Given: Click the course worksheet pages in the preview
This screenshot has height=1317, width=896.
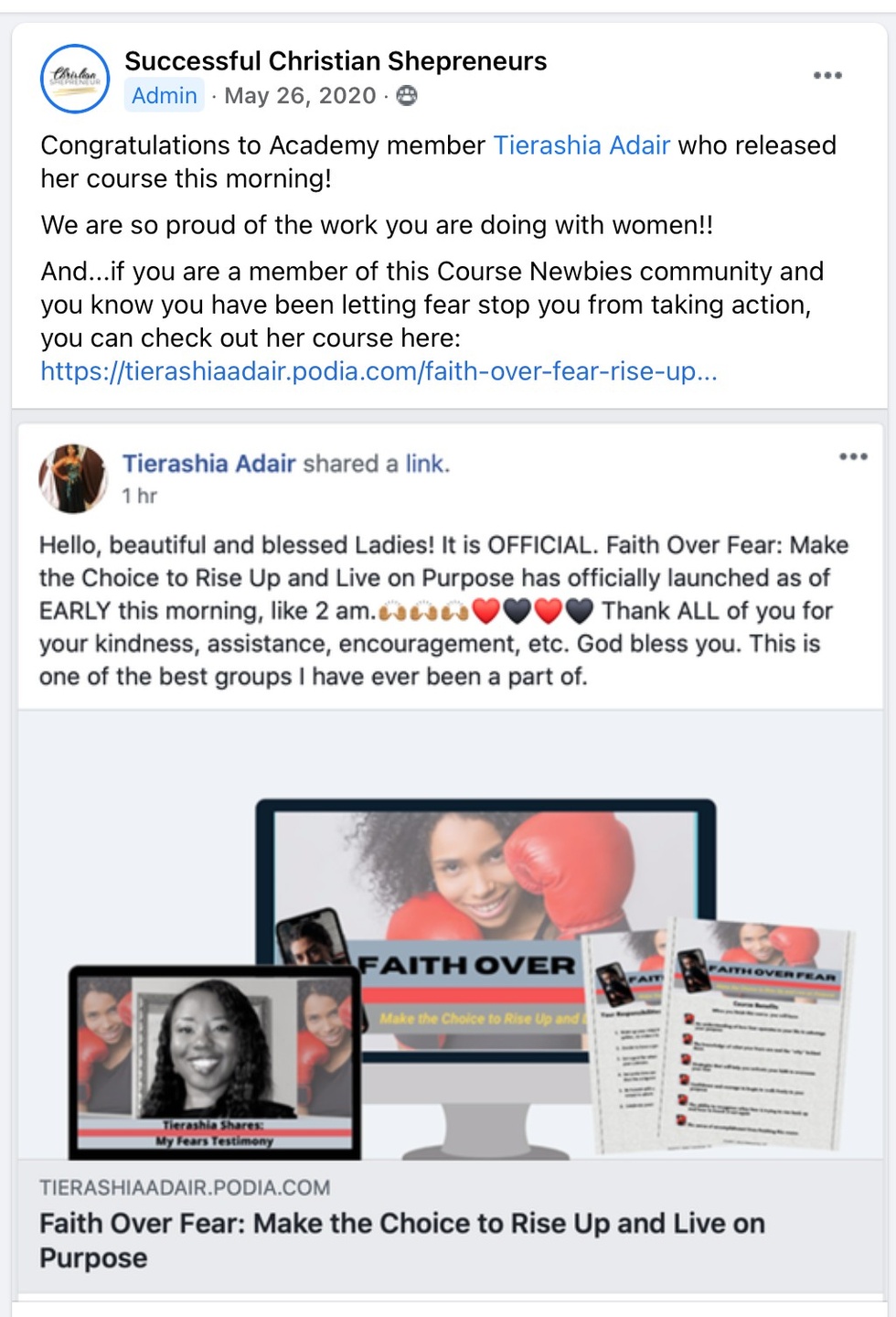Looking at the screenshot, I should click(x=718, y=1036).
